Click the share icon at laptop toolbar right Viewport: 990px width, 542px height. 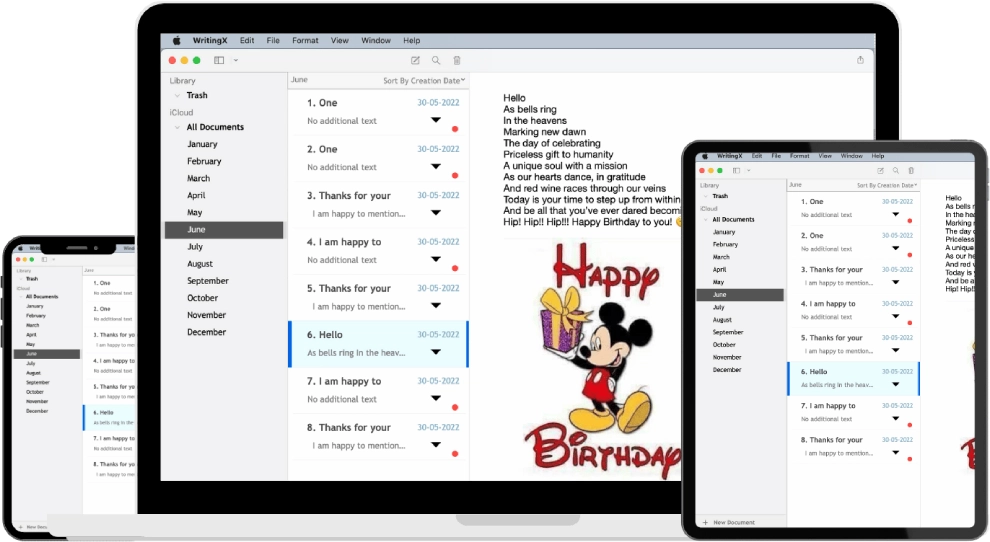click(860, 60)
